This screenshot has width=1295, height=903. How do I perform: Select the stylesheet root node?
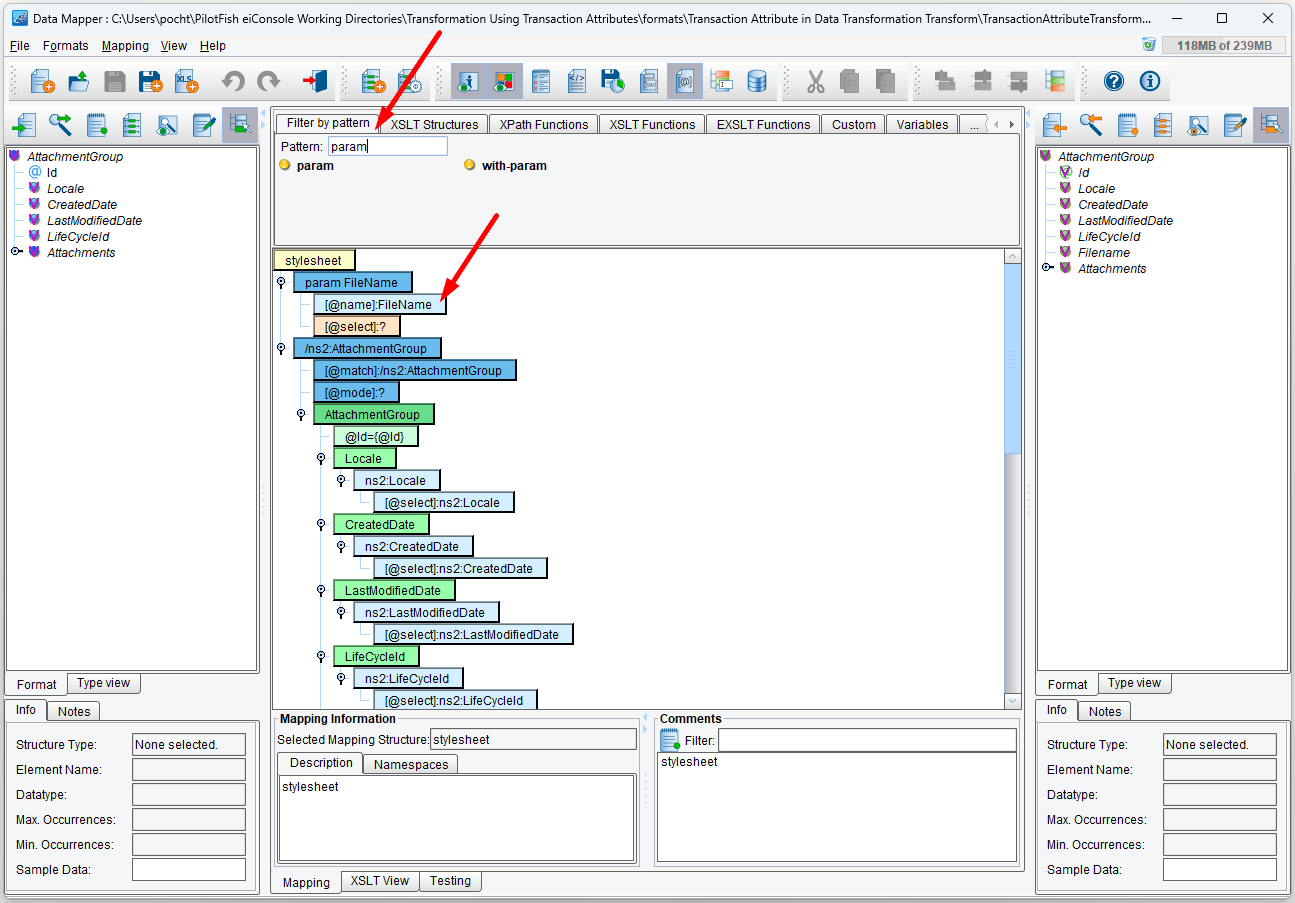coord(313,260)
